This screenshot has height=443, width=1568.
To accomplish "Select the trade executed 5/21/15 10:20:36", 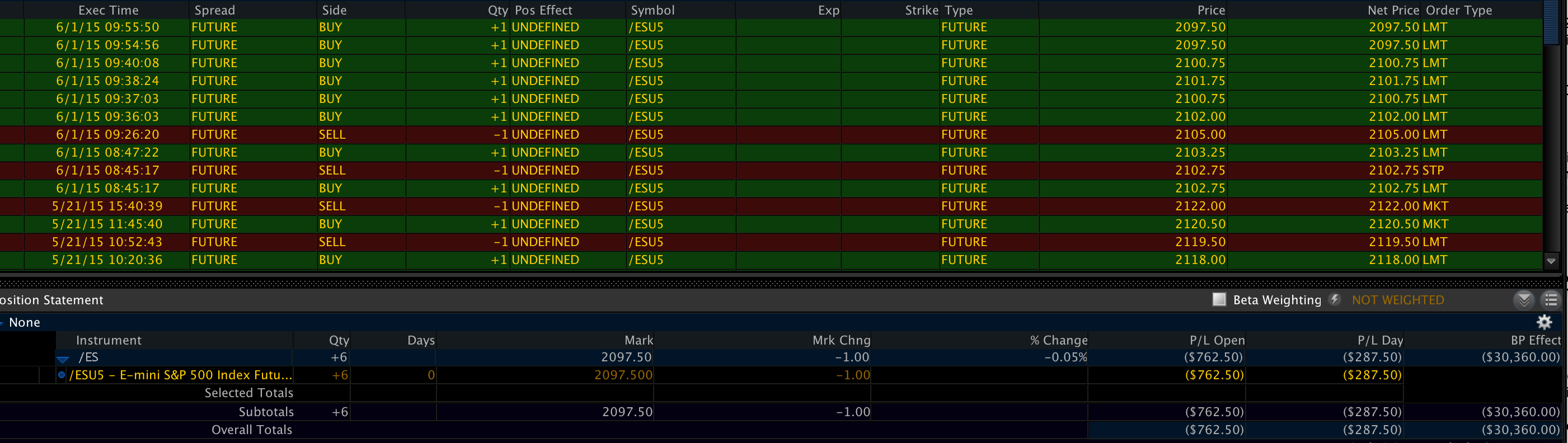I will click(x=771, y=260).
